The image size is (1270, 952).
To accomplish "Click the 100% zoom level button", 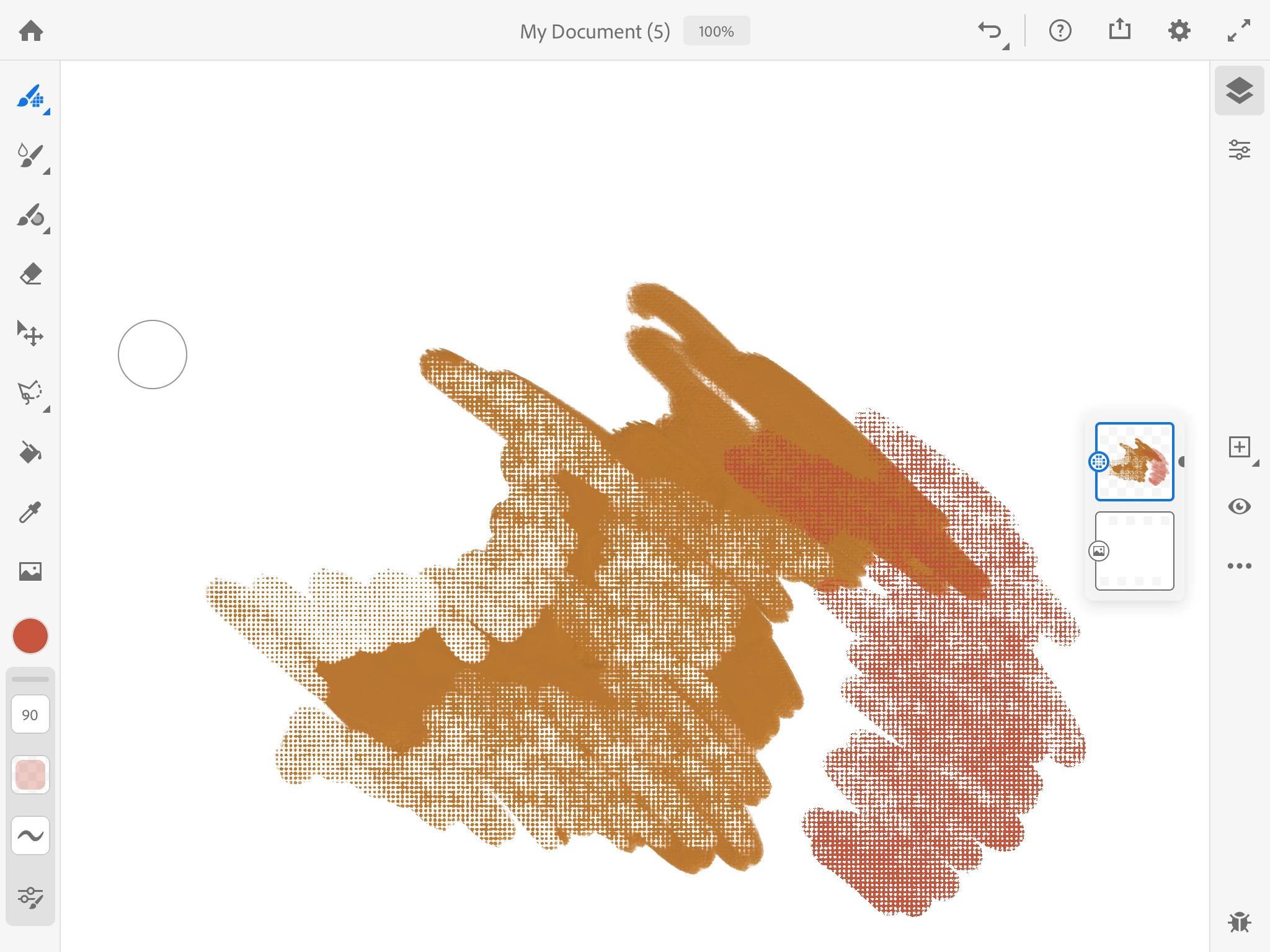I will (716, 31).
